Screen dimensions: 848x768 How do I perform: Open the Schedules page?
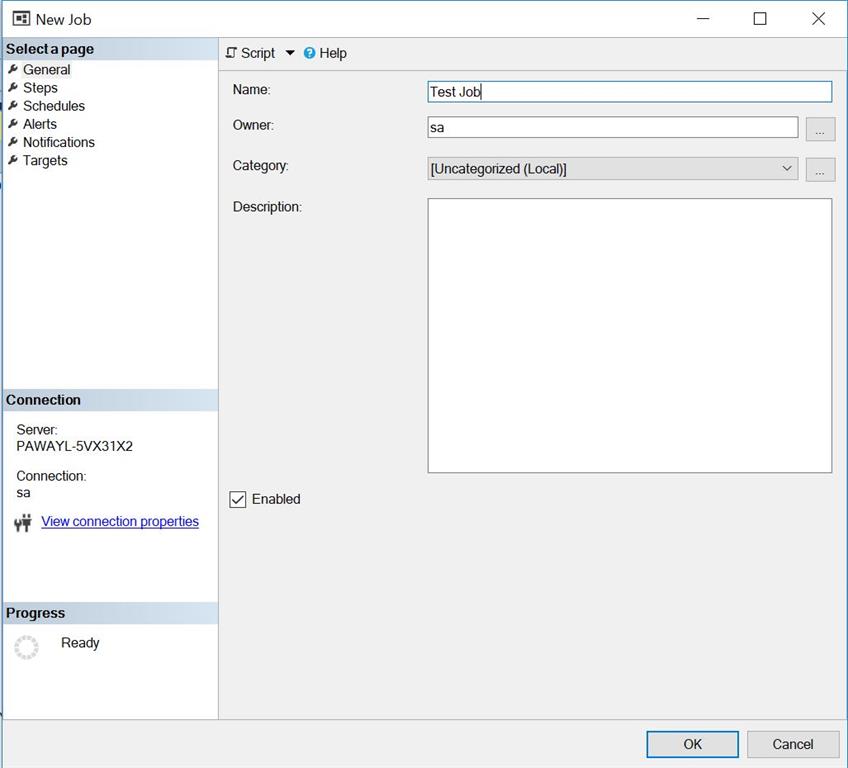pyautogui.click(x=53, y=105)
